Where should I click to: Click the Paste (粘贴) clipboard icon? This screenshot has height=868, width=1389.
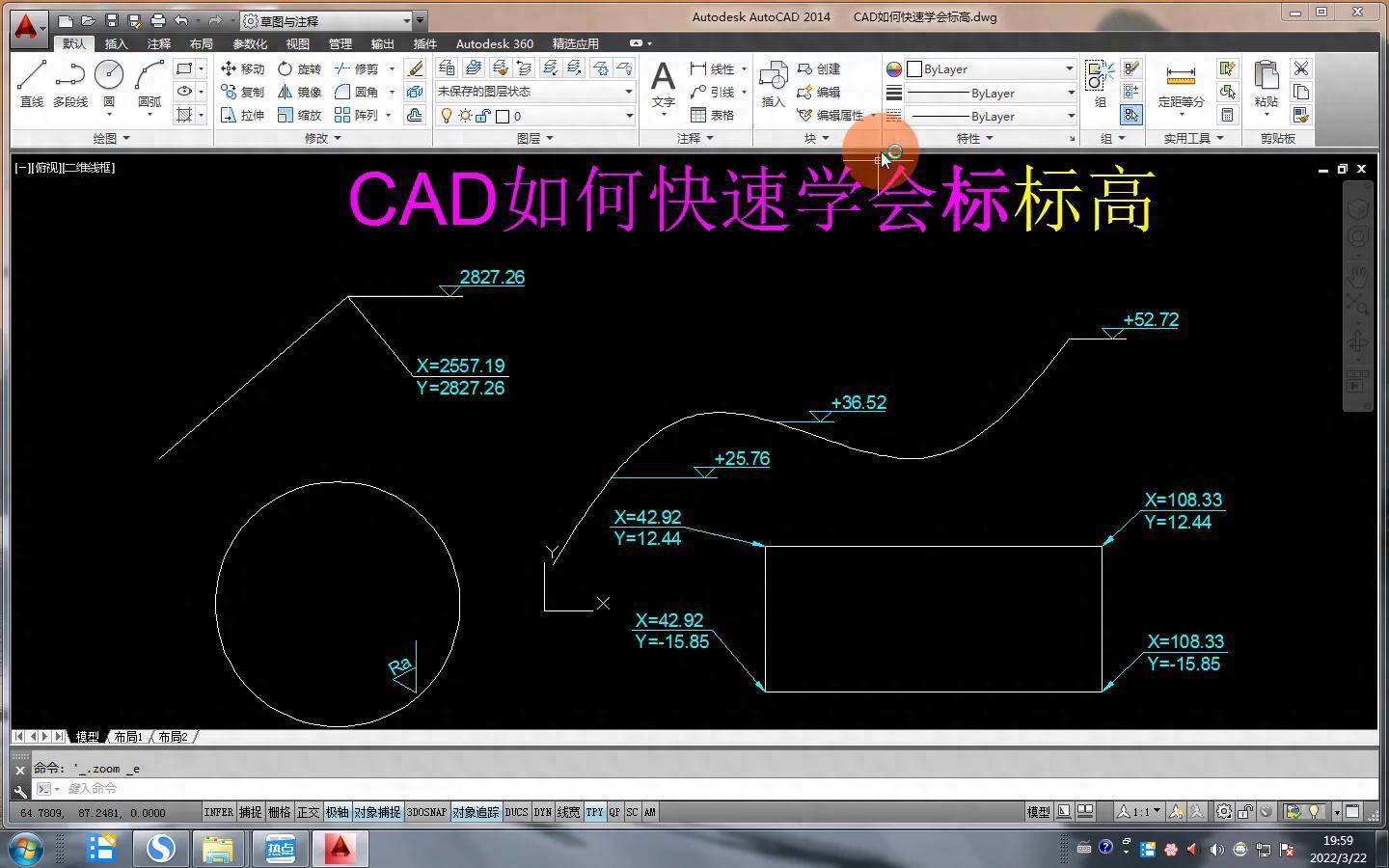(1266, 83)
